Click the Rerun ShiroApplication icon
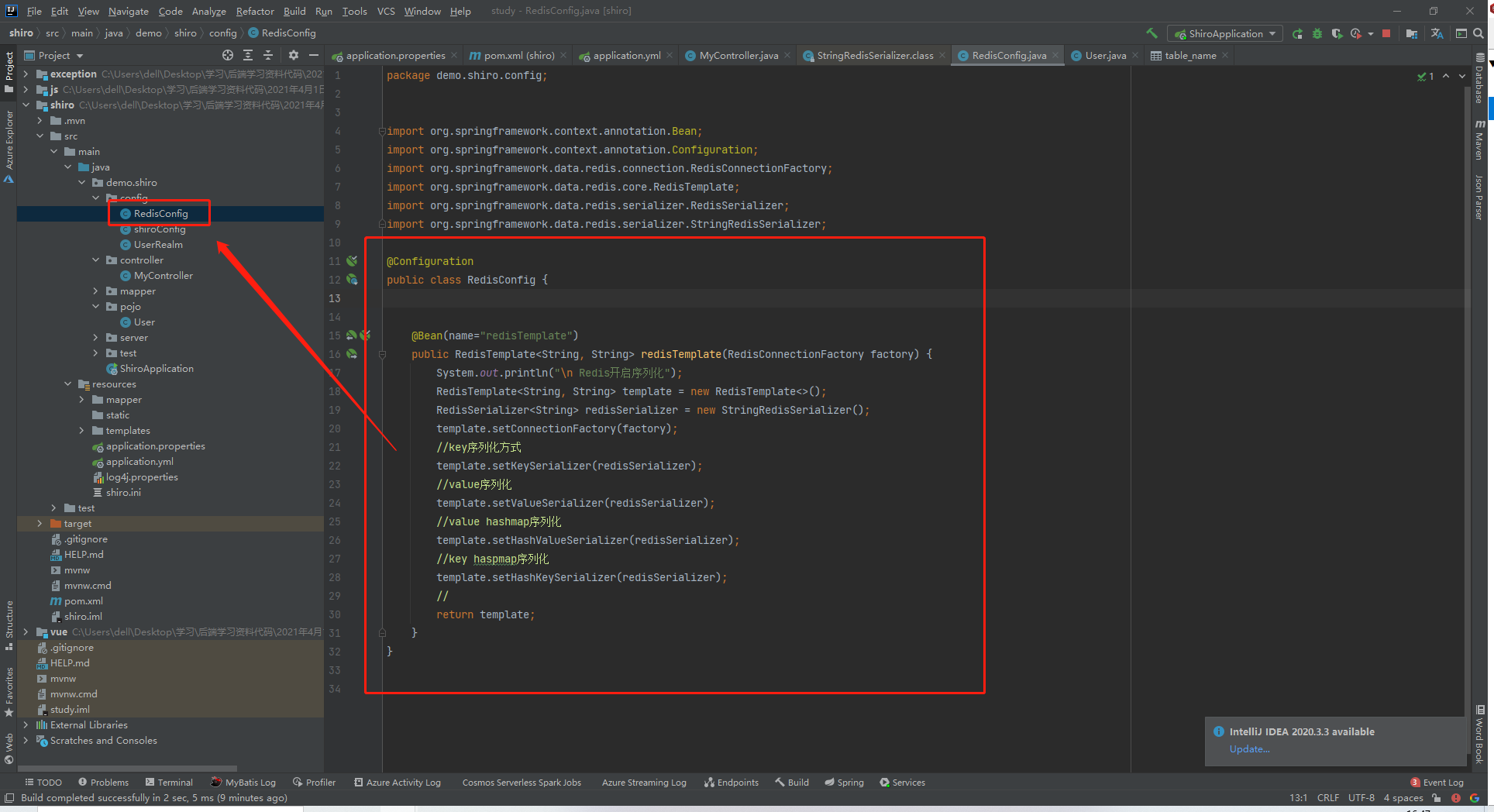This screenshot has width=1494, height=812. [1297, 33]
